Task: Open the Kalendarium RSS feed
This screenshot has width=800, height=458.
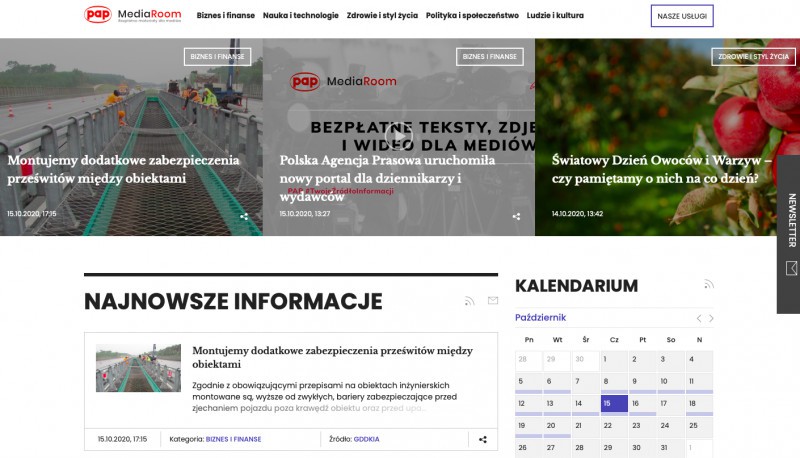Action: (x=709, y=284)
